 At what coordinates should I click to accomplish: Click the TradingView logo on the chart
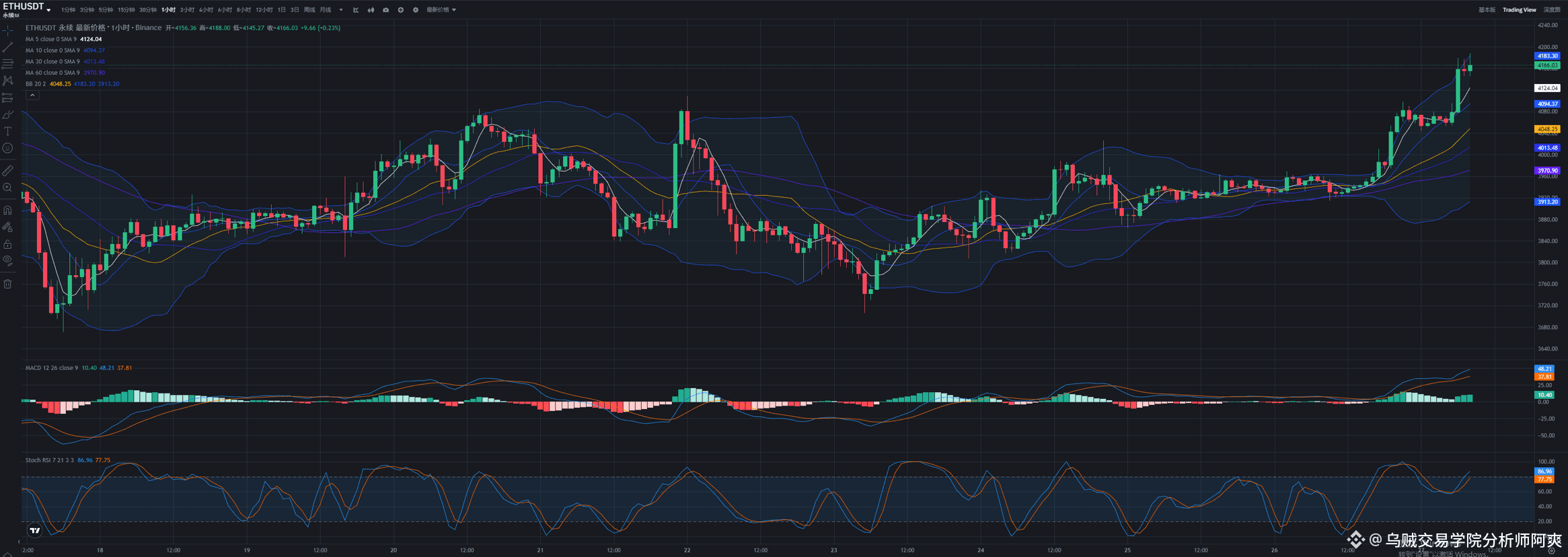point(35,531)
